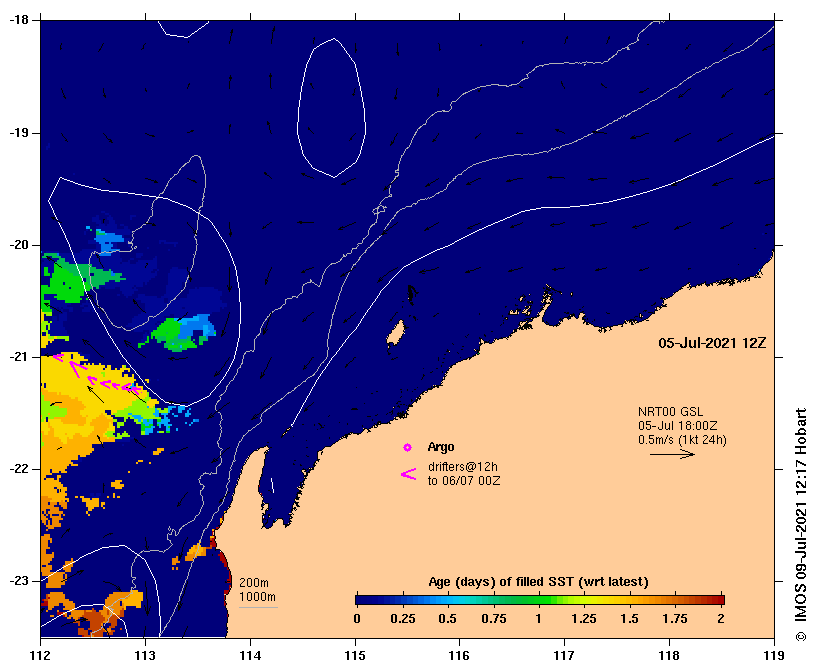Click the 'to 06/07 00Z' text
The width and height of the screenshot is (818, 672).
click(x=464, y=481)
